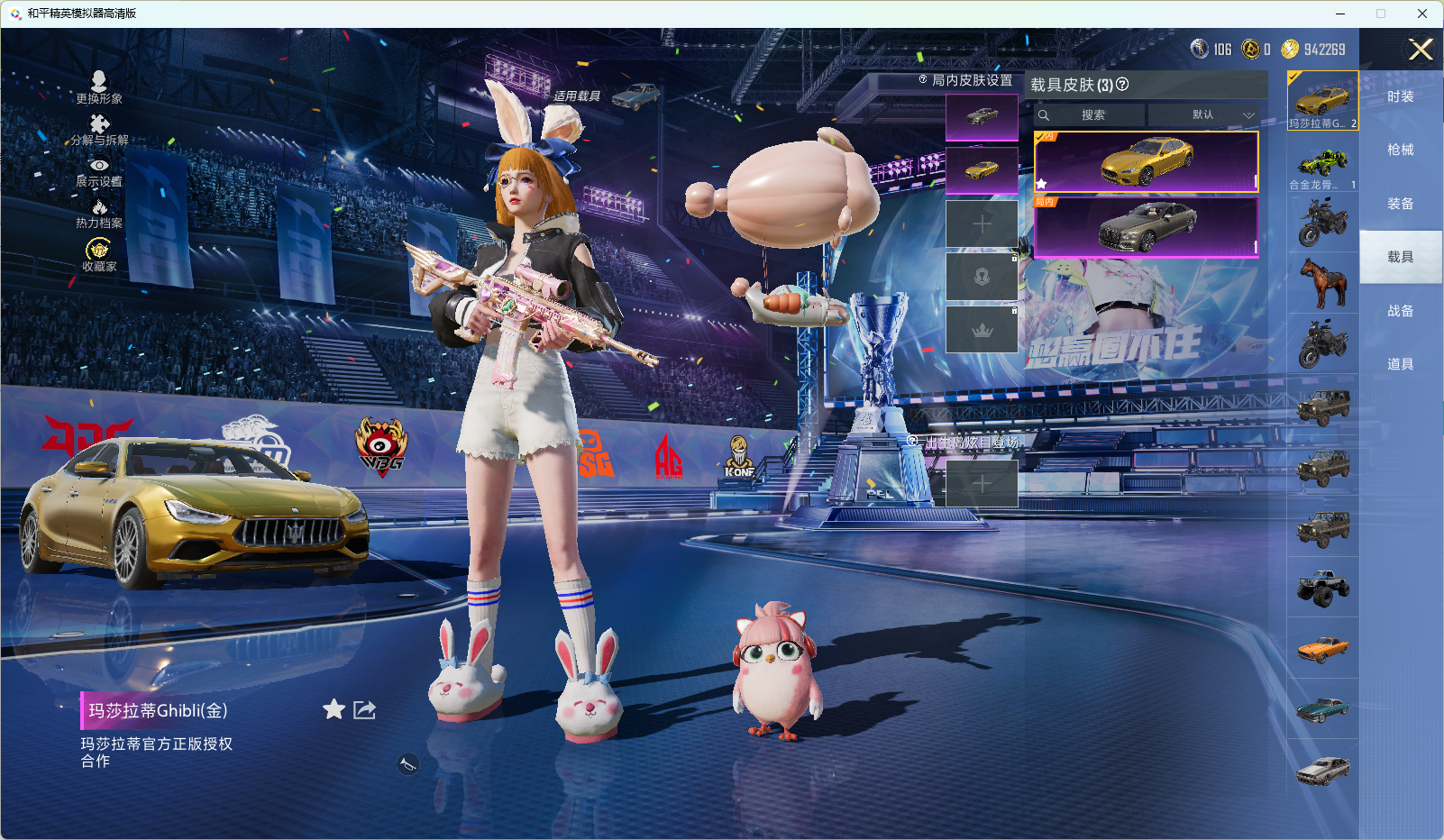This screenshot has width=1444, height=840.
Task: Open the 载具皮肤 help question mark
Action: pyautogui.click(x=1122, y=85)
